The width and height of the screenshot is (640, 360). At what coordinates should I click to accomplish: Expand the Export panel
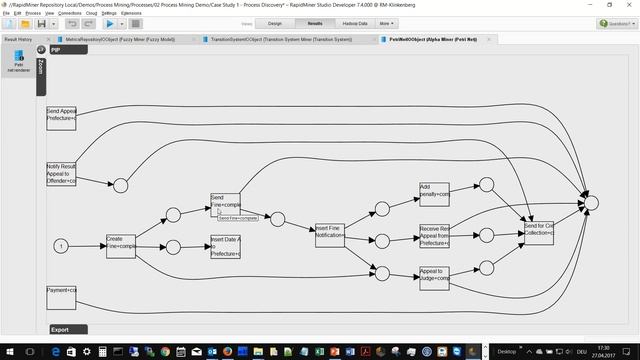[x=69, y=329]
